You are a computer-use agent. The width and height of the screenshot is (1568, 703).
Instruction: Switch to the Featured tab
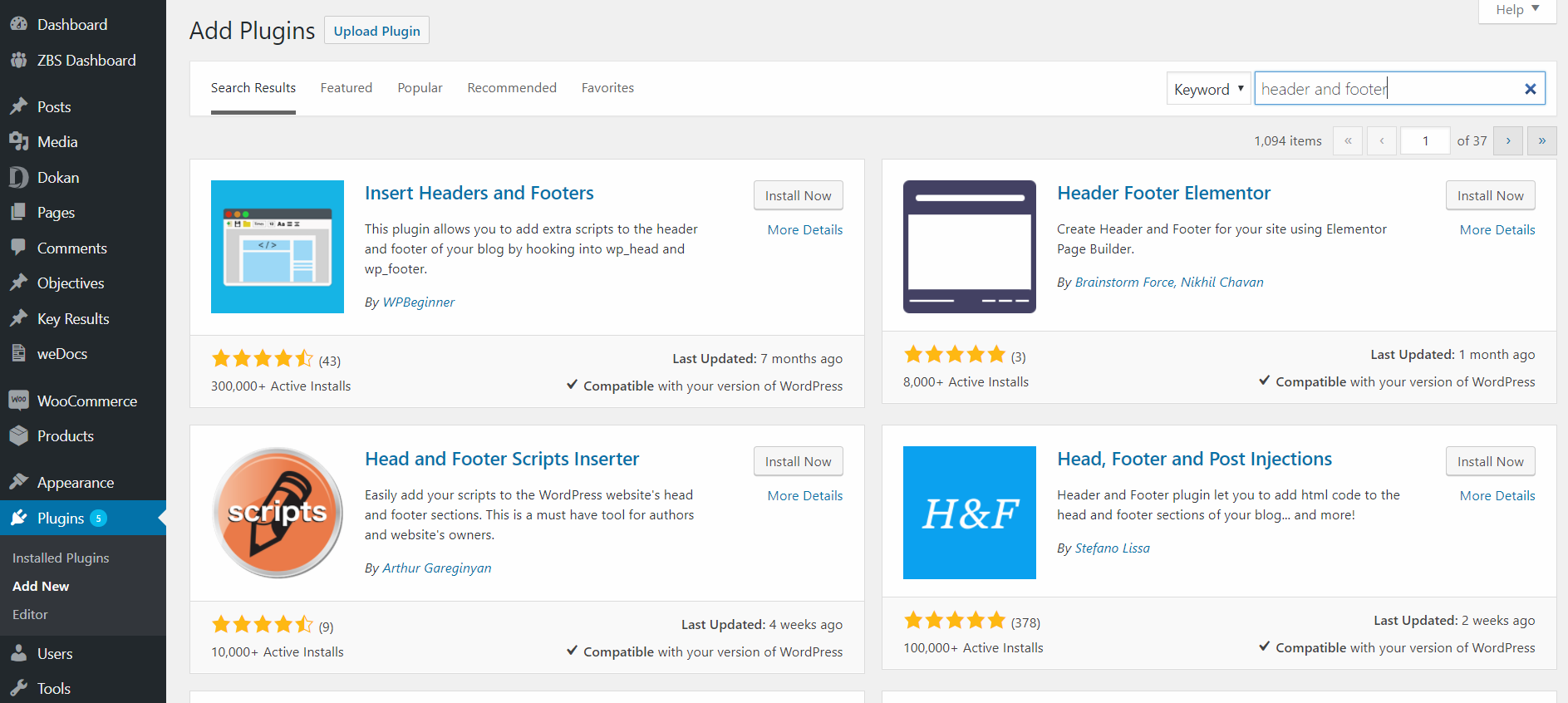point(347,87)
